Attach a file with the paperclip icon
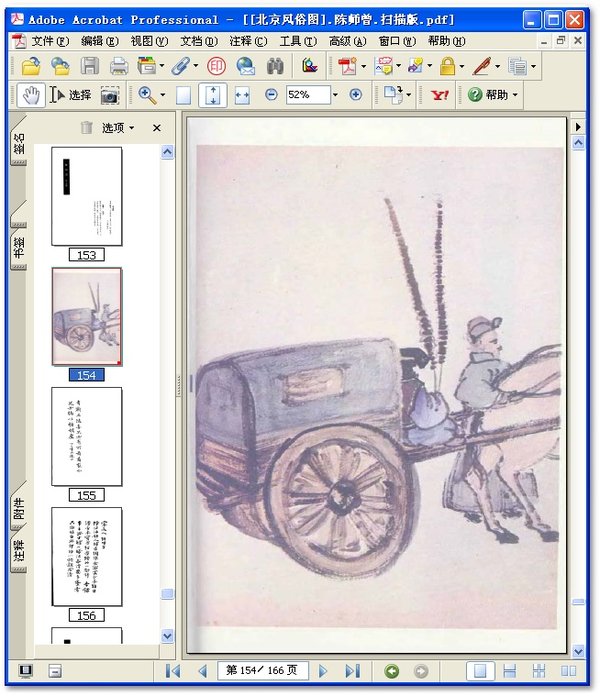 coord(181,67)
